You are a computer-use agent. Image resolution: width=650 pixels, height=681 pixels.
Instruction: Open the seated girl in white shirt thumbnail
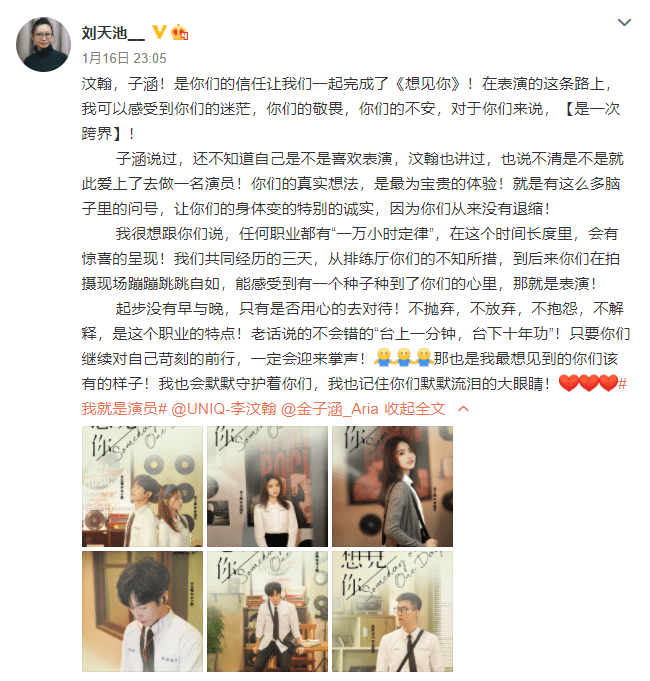pyautogui.click(x=267, y=486)
